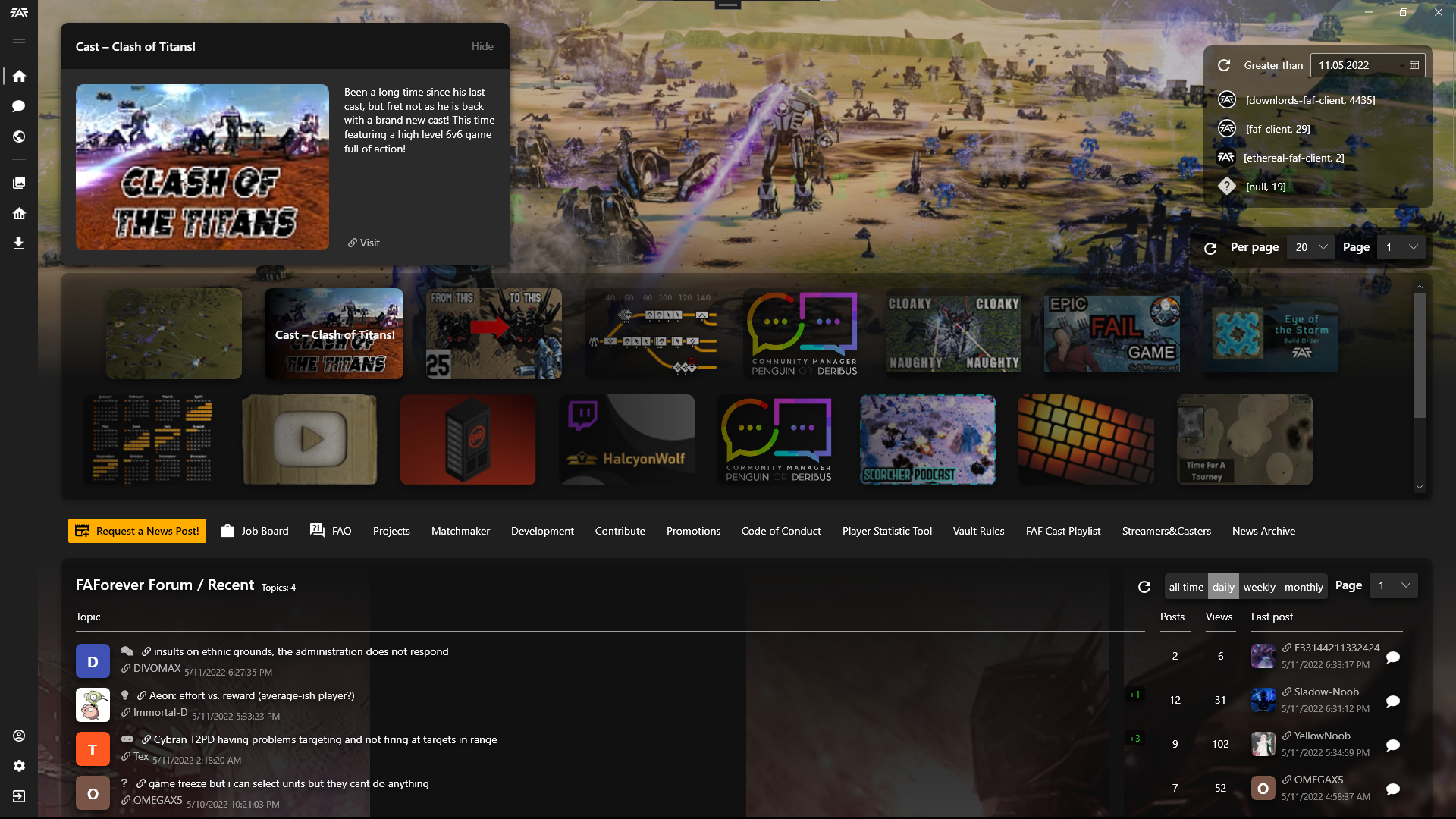Hide the Clash of Titans news card
Screen dimensions: 1456x819
click(482, 46)
